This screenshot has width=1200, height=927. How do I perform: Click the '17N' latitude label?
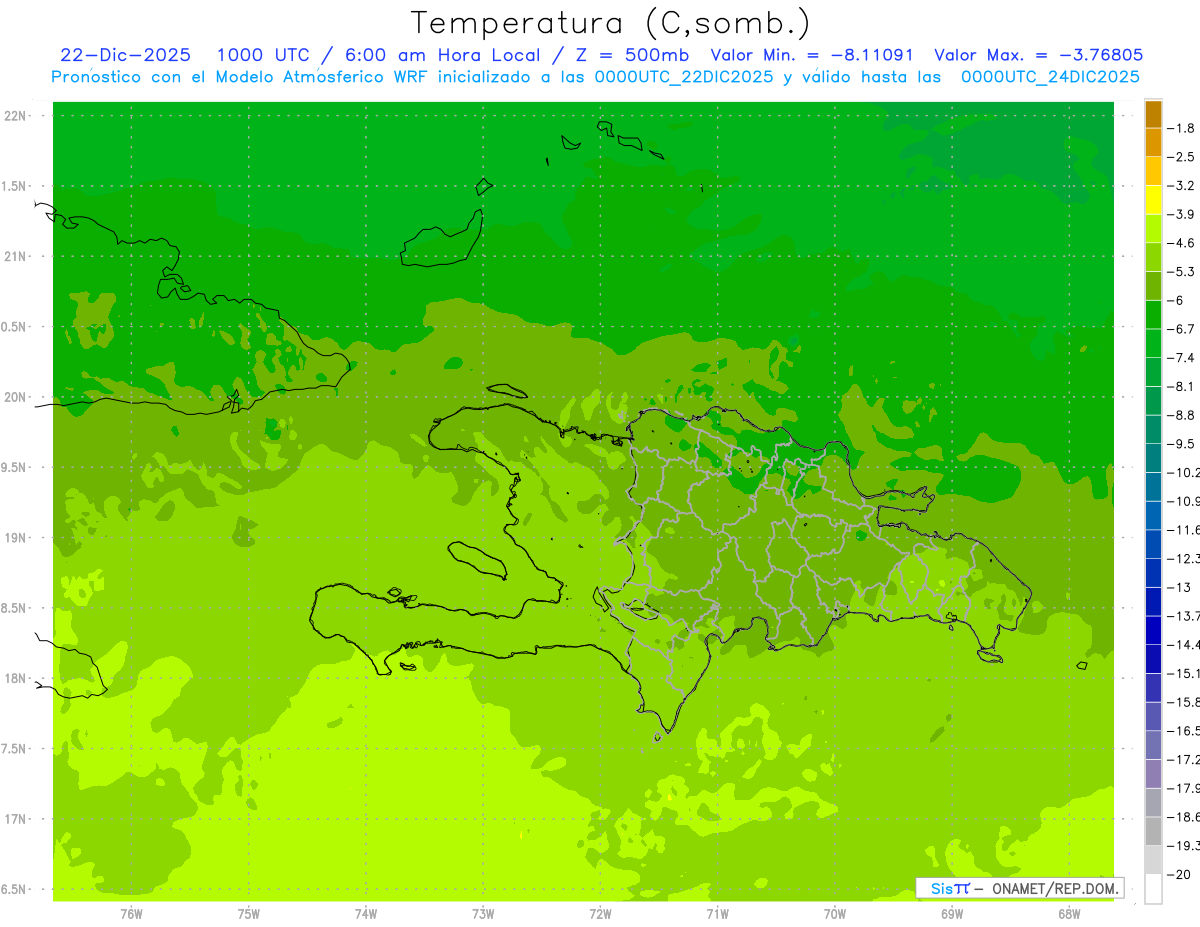tap(16, 819)
